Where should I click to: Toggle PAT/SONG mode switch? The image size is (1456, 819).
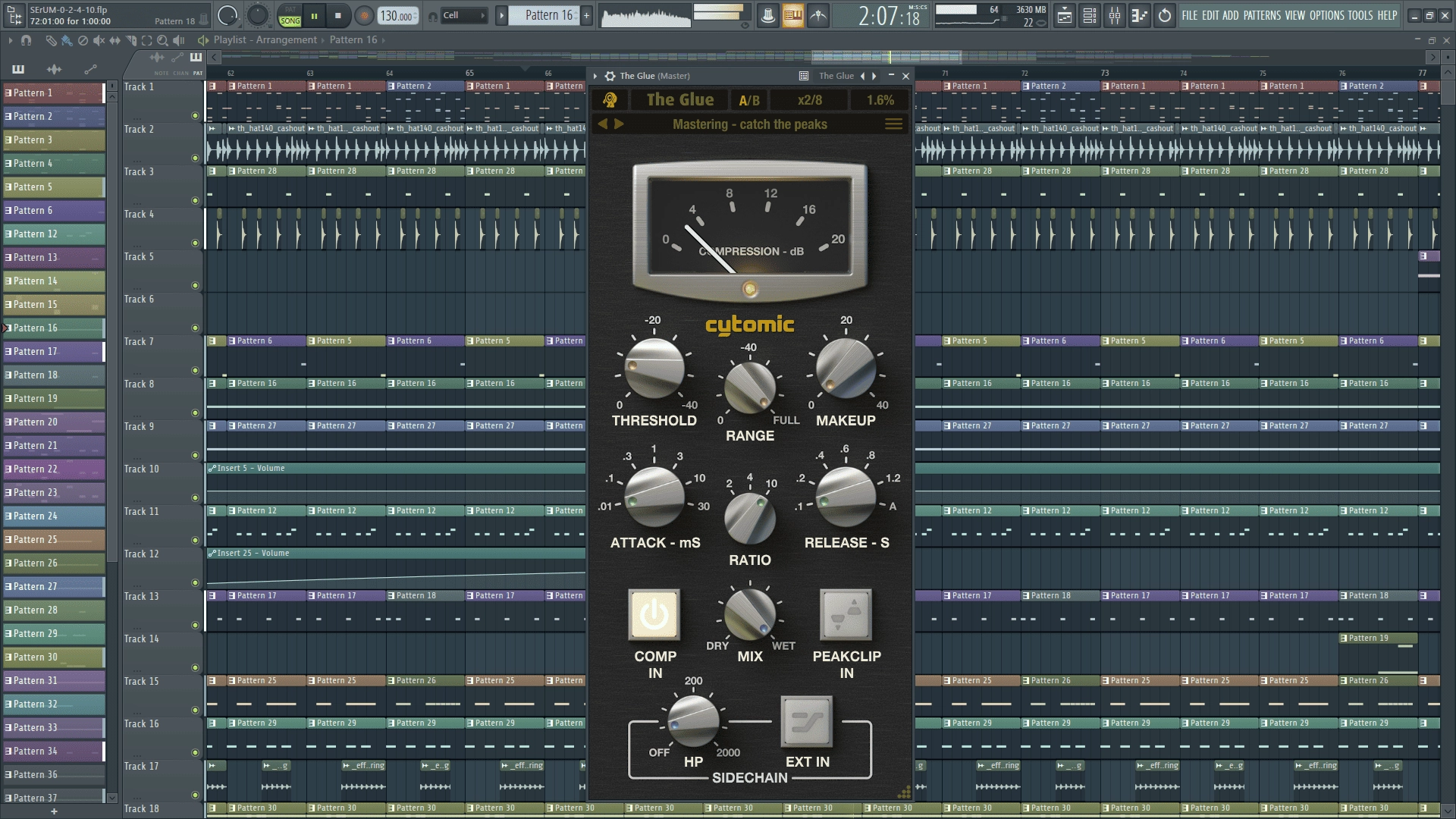pos(290,15)
